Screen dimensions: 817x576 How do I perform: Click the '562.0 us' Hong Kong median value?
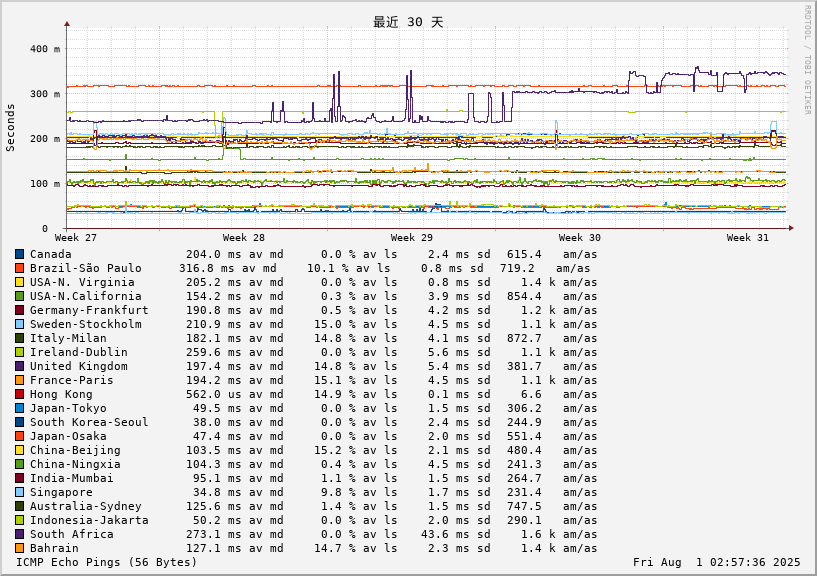(x=214, y=394)
